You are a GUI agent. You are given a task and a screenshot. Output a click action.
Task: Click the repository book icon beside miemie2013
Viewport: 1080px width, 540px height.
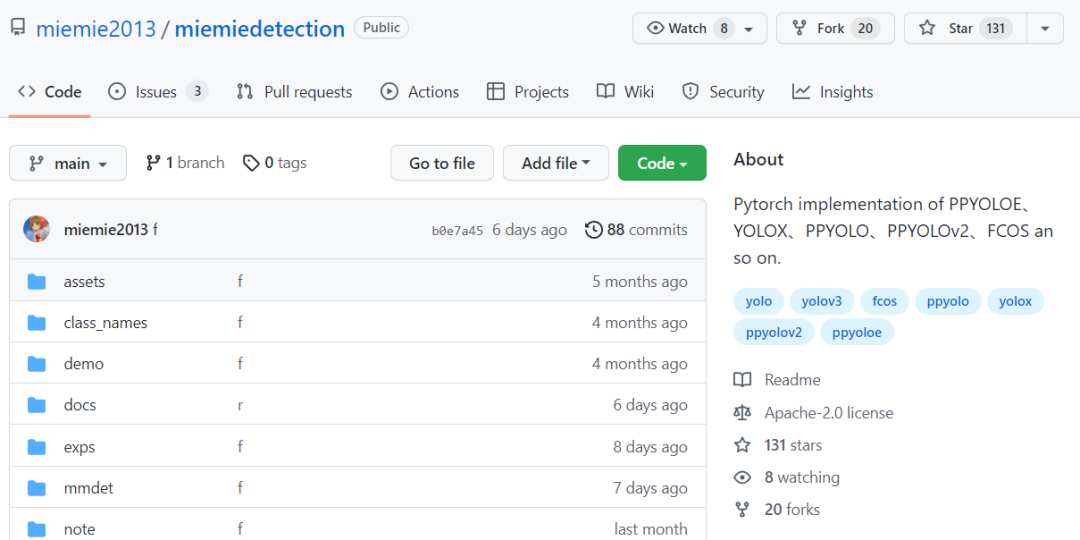coord(18,28)
